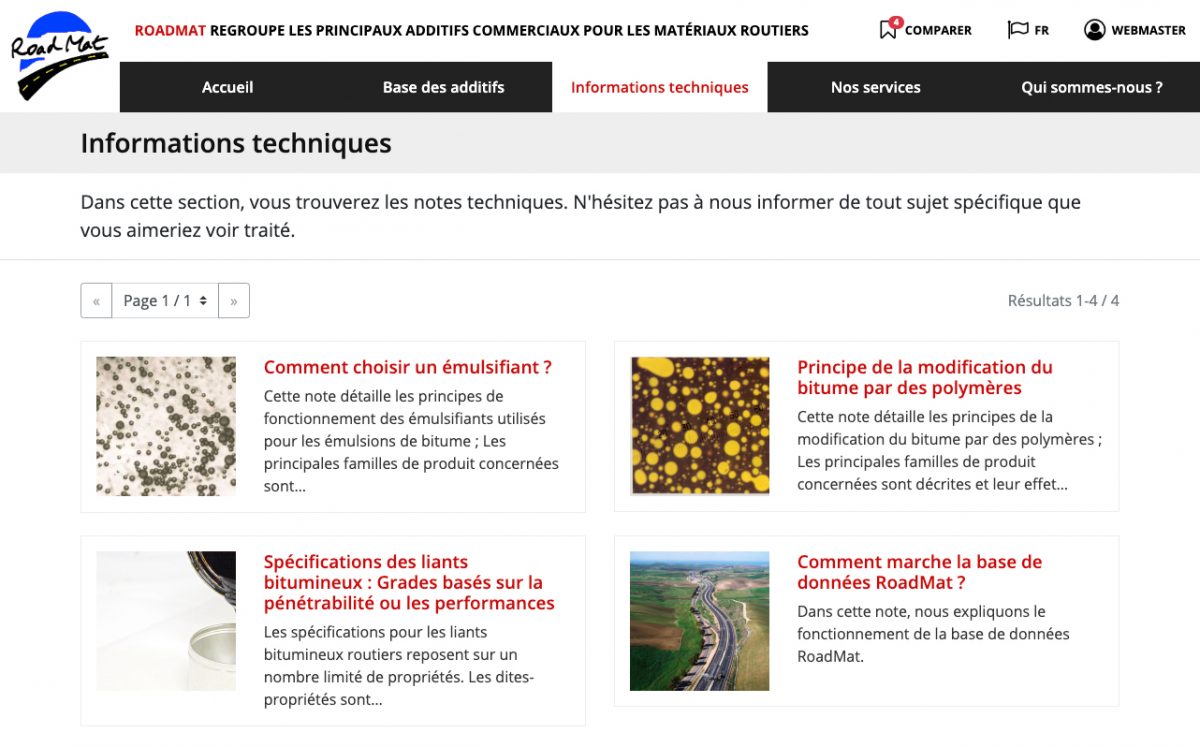Go to Qui sommes-nous ? page
1200x747 pixels.
tap(1091, 87)
